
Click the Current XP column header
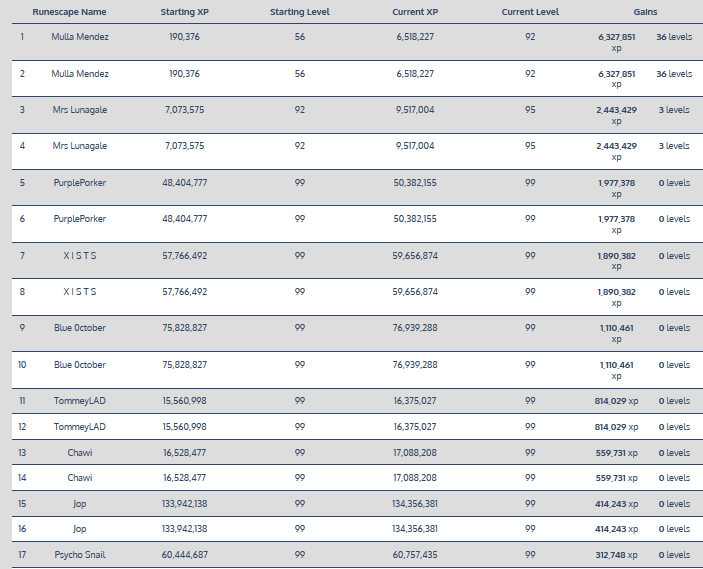(x=414, y=12)
